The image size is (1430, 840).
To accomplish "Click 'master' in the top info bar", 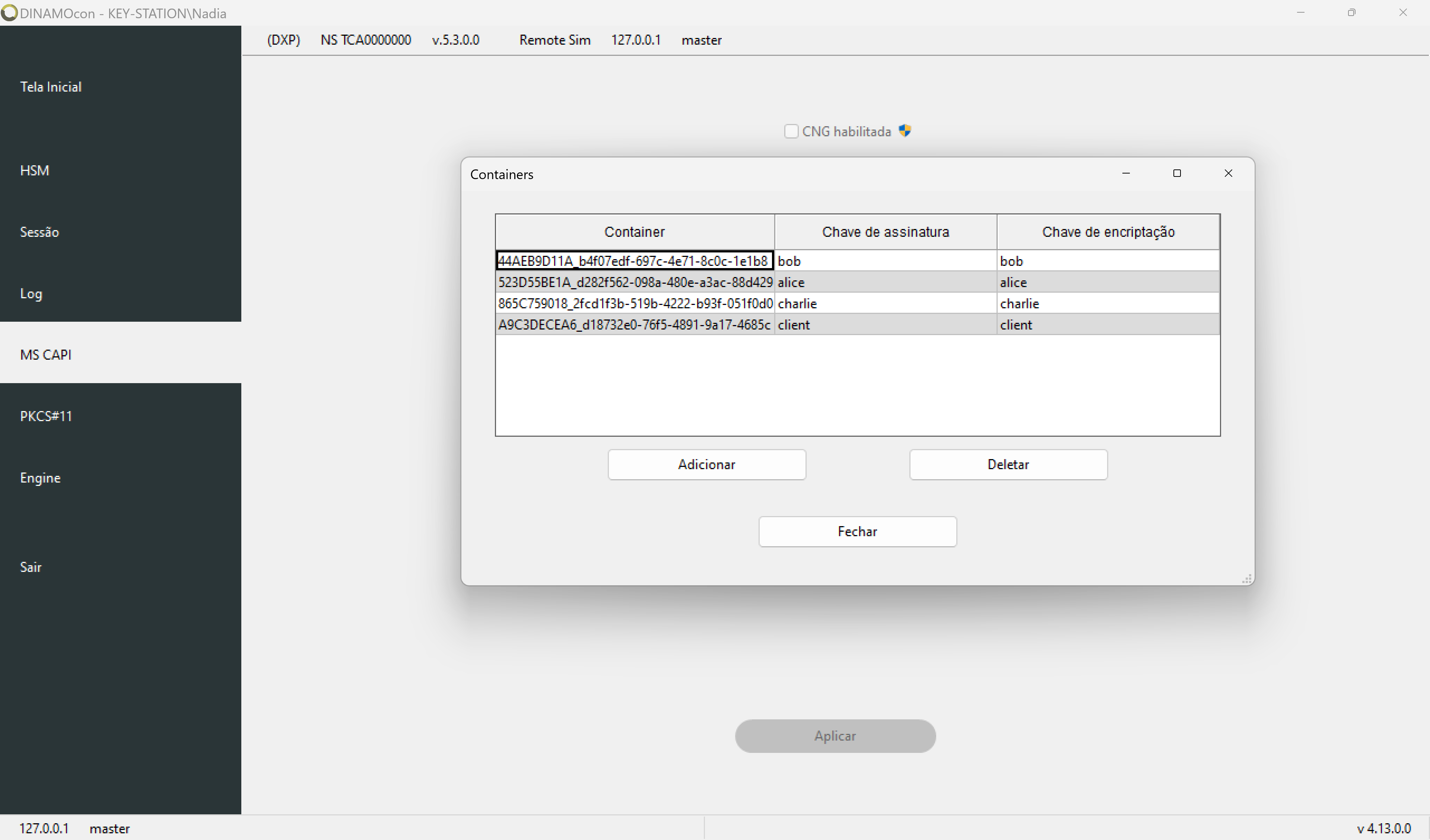I will point(701,40).
